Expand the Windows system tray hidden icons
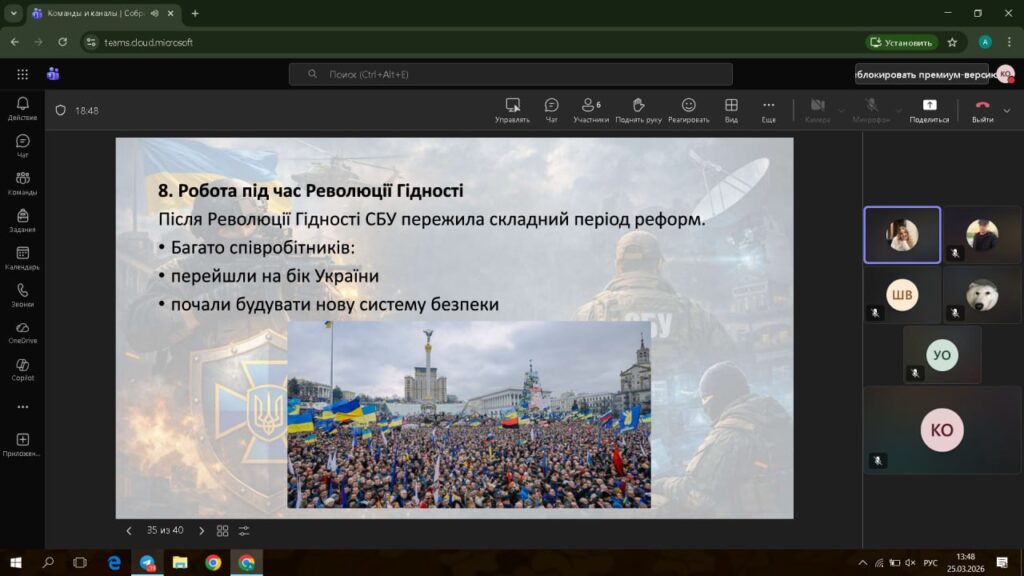The width and height of the screenshot is (1024, 576). point(862,563)
